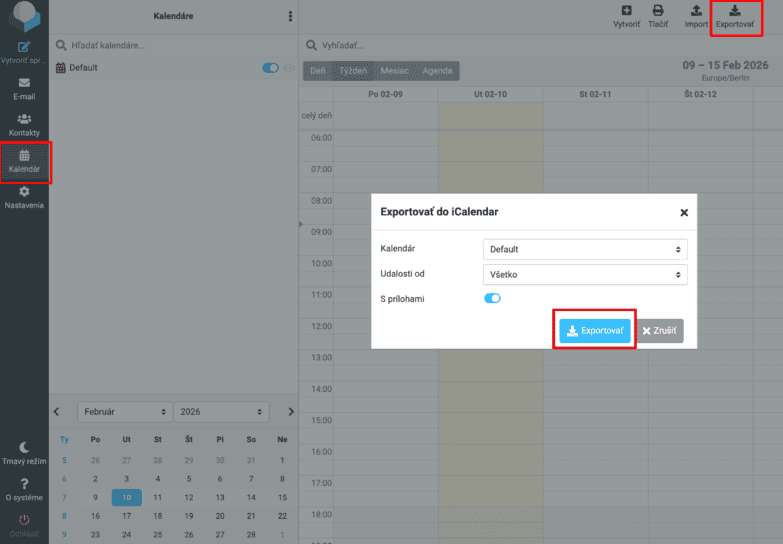Image resolution: width=783 pixels, height=544 pixels.
Task: Close the Exportovať do iCalendar dialog
Action: click(684, 213)
